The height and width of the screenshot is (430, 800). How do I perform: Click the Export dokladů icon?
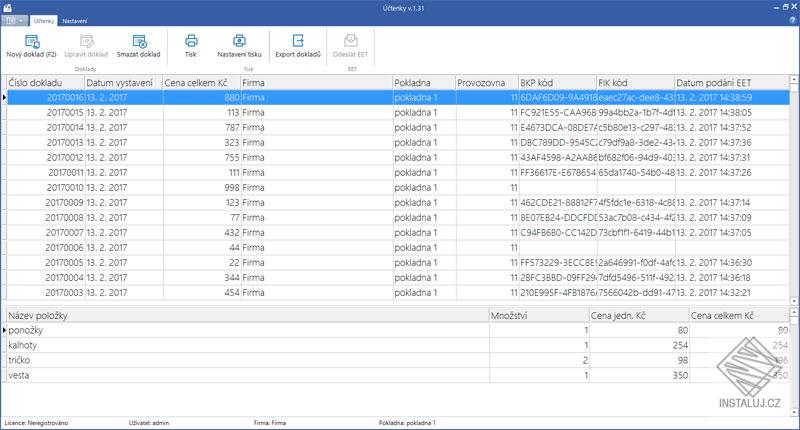(x=296, y=41)
